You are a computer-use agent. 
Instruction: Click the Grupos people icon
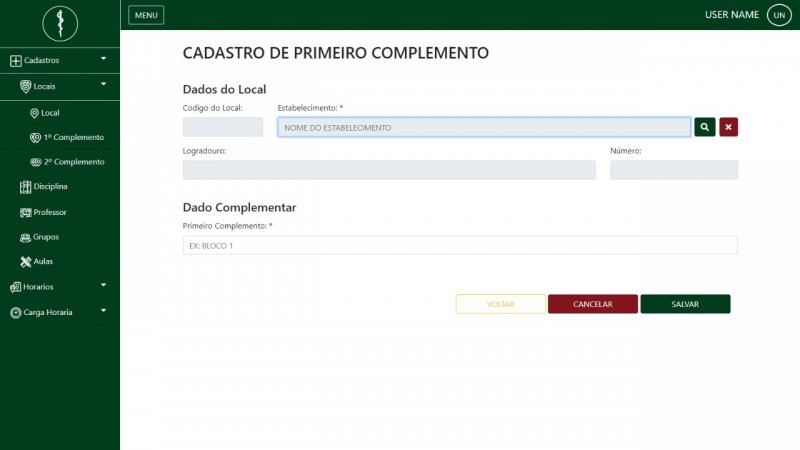(x=25, y=237)
